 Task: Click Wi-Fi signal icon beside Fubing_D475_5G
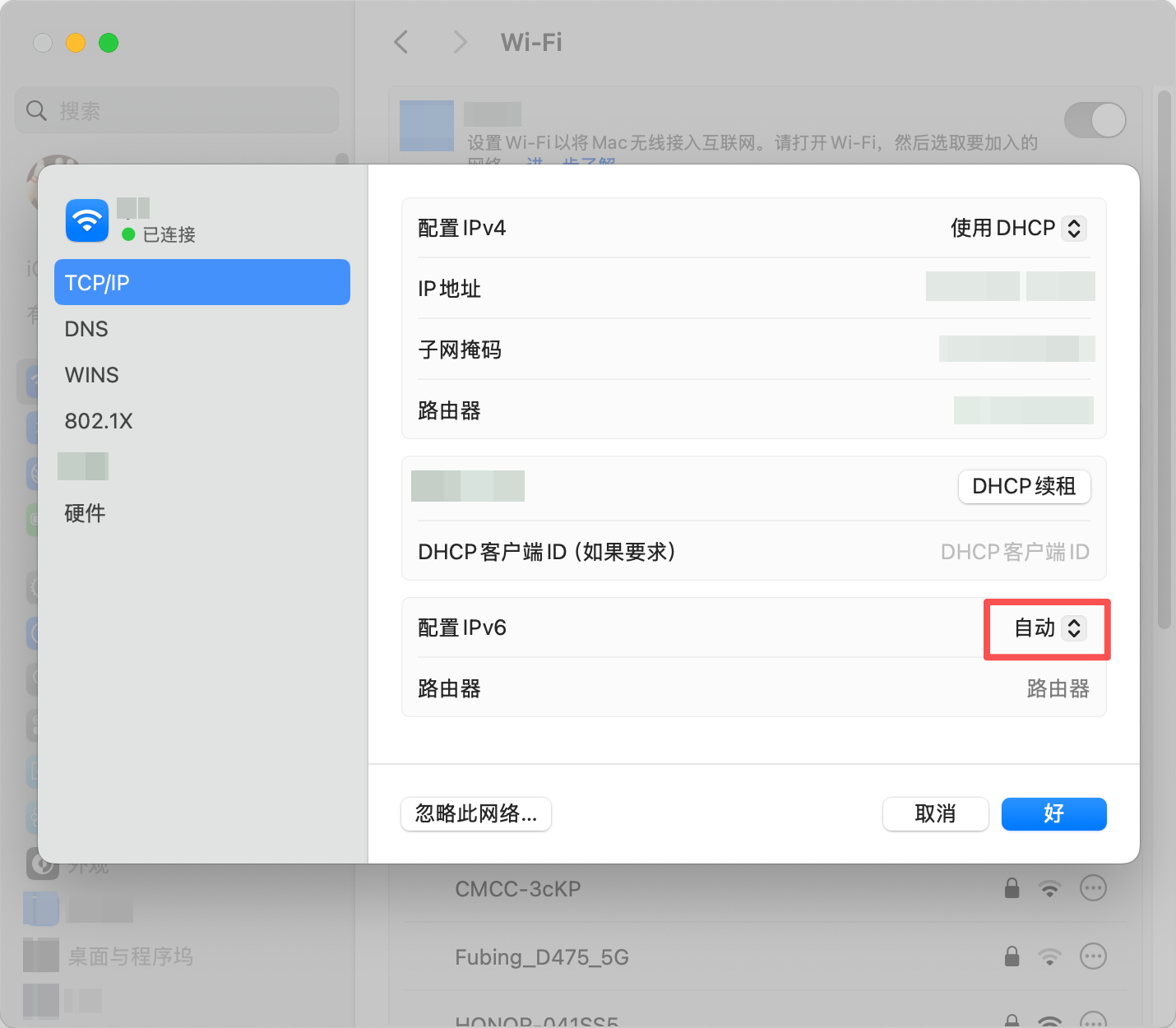point(1049,956)
